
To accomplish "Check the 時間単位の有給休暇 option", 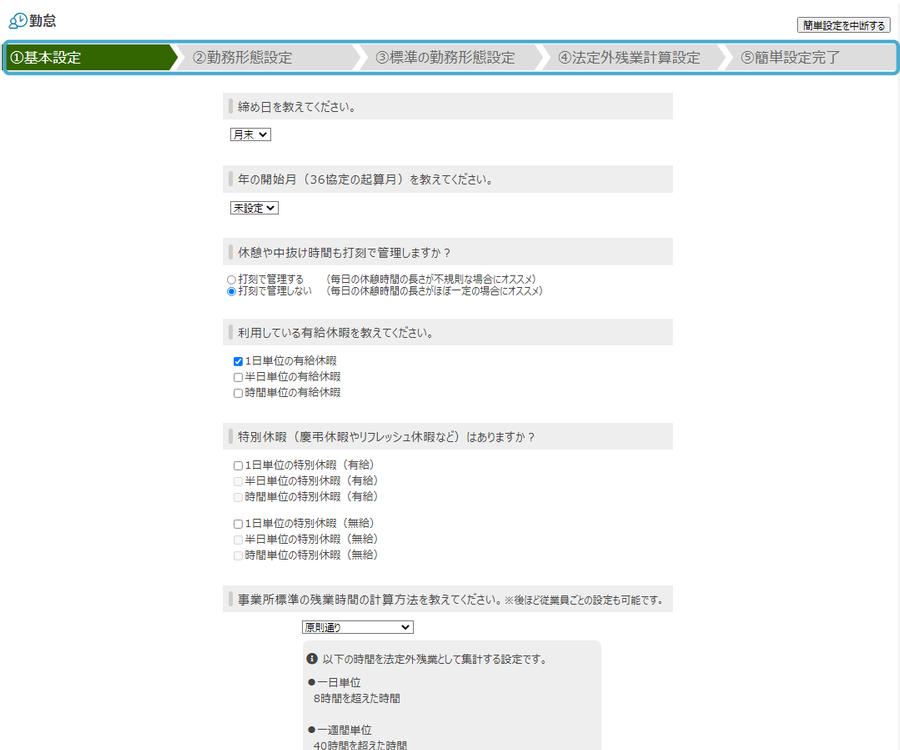I will coord(238,393).
